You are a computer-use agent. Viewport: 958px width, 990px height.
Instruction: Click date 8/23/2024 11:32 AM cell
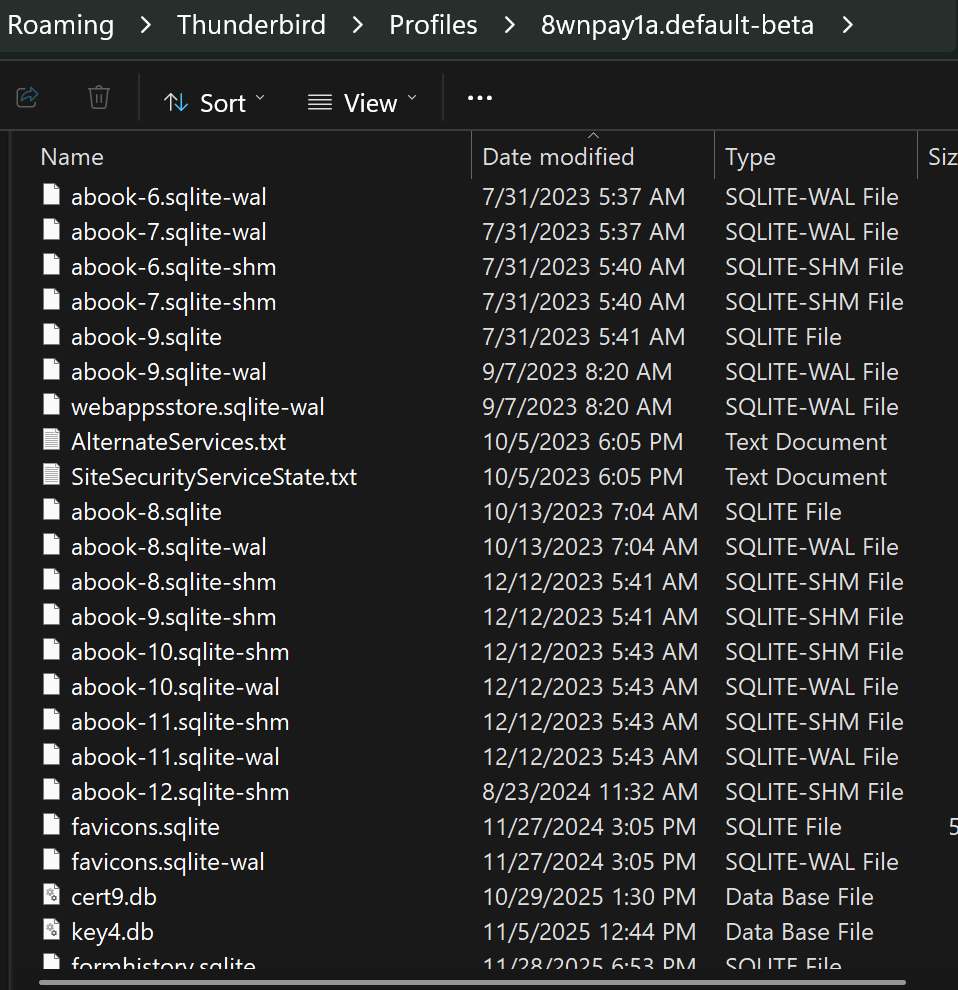tap(590, 792)
